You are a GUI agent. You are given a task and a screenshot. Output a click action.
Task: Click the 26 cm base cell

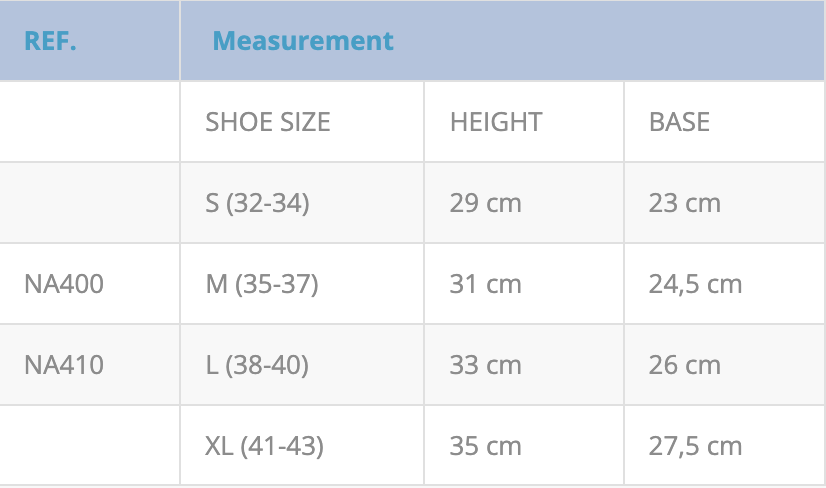684,365
